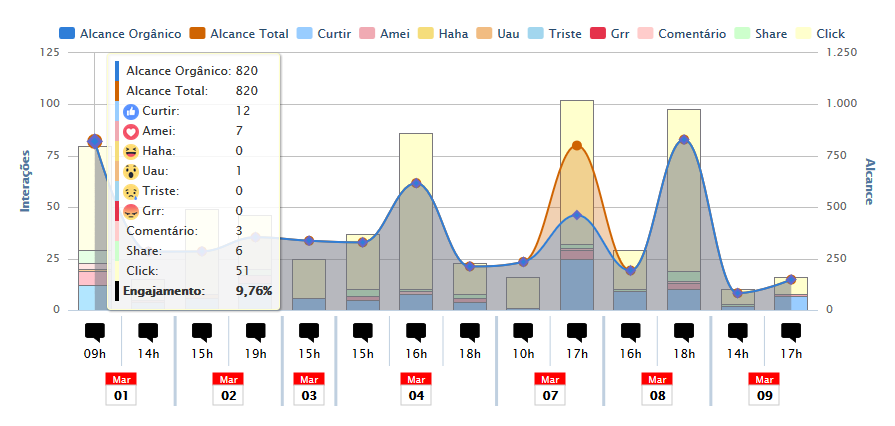
Task: Click the Alcance Total peak point at 17h
Action: pos(577,146)
